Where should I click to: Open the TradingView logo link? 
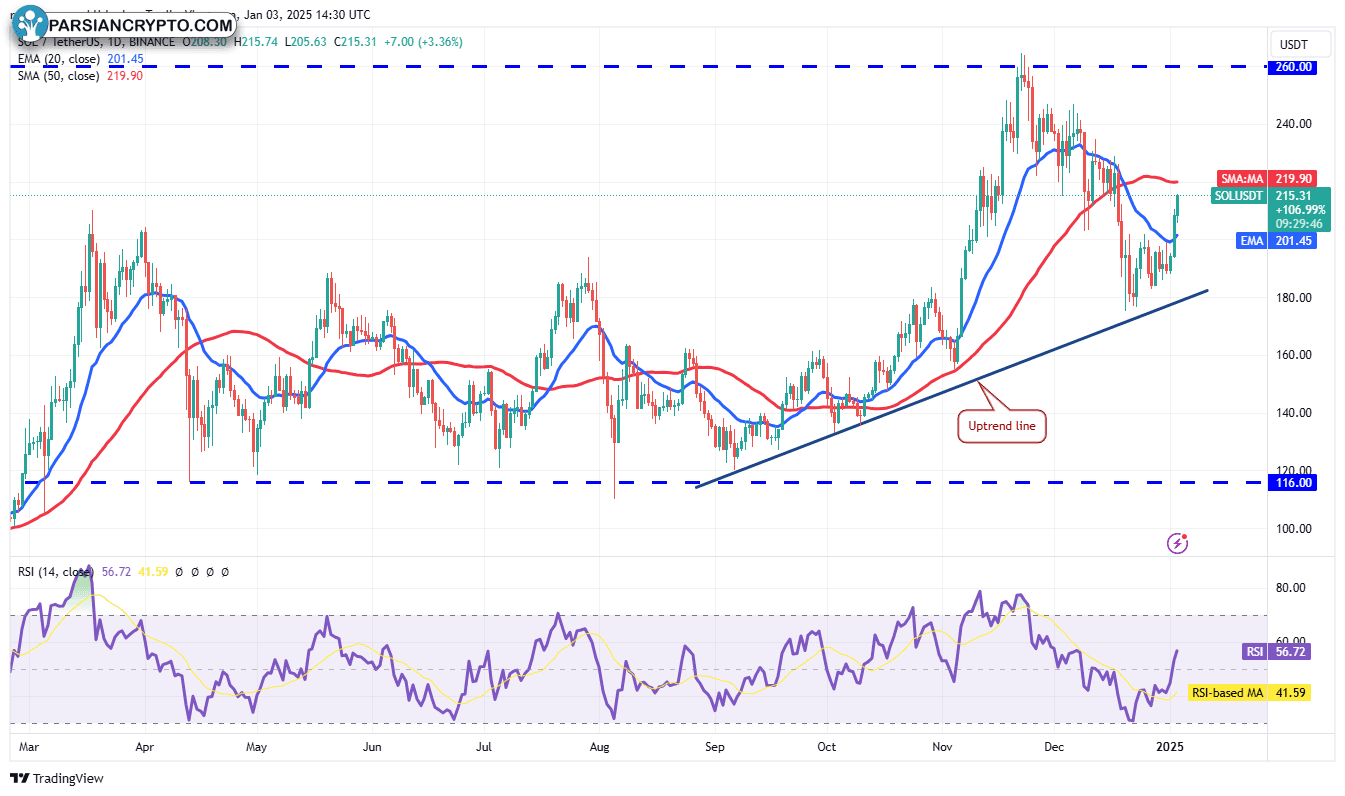[57, 778]
